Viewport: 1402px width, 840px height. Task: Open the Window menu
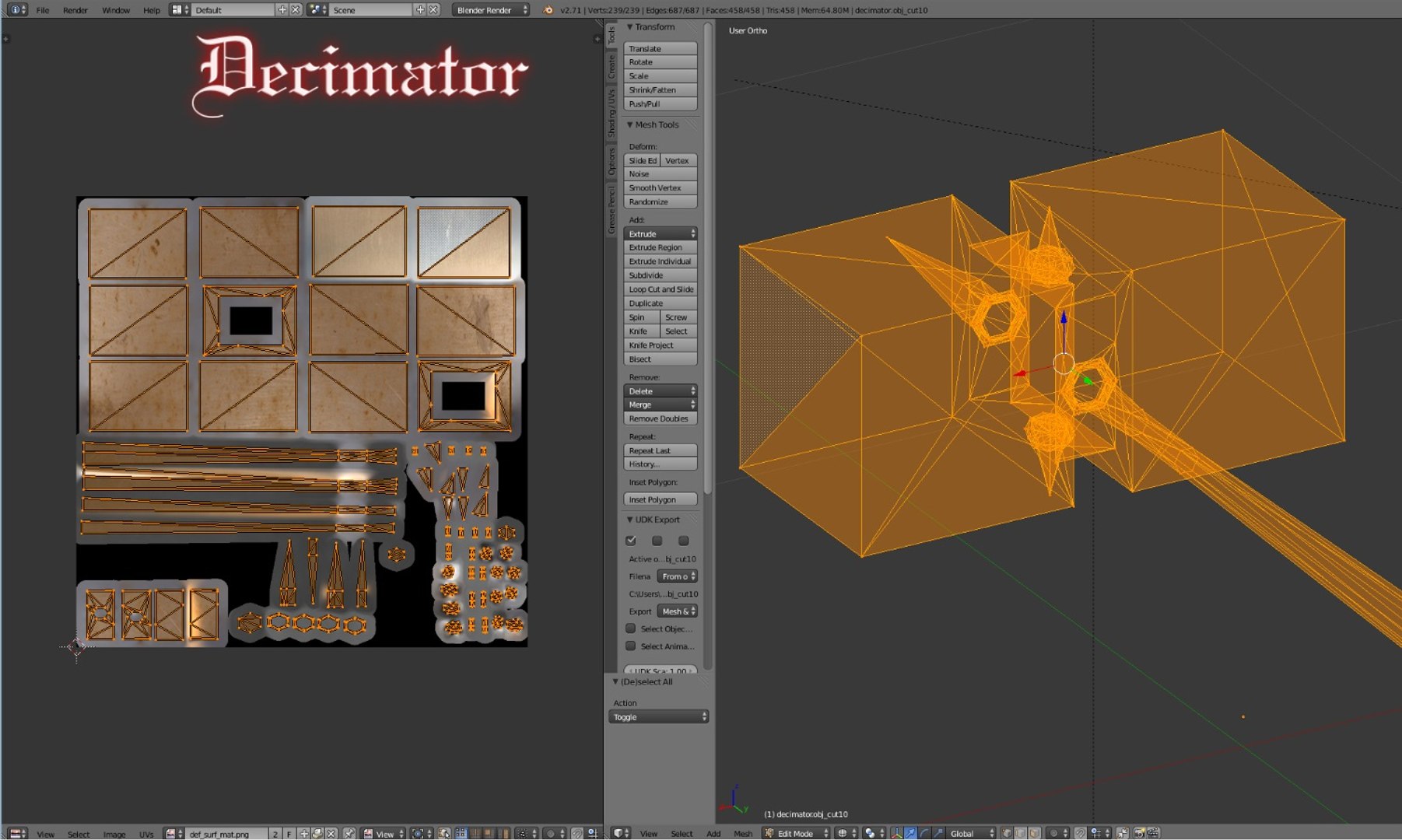pos(116,10)
